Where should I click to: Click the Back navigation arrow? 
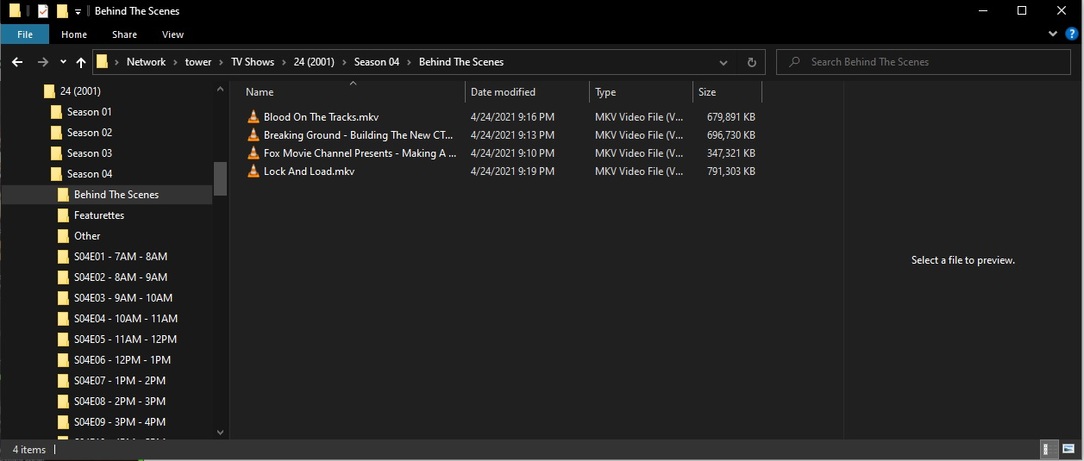pos(17,62)
